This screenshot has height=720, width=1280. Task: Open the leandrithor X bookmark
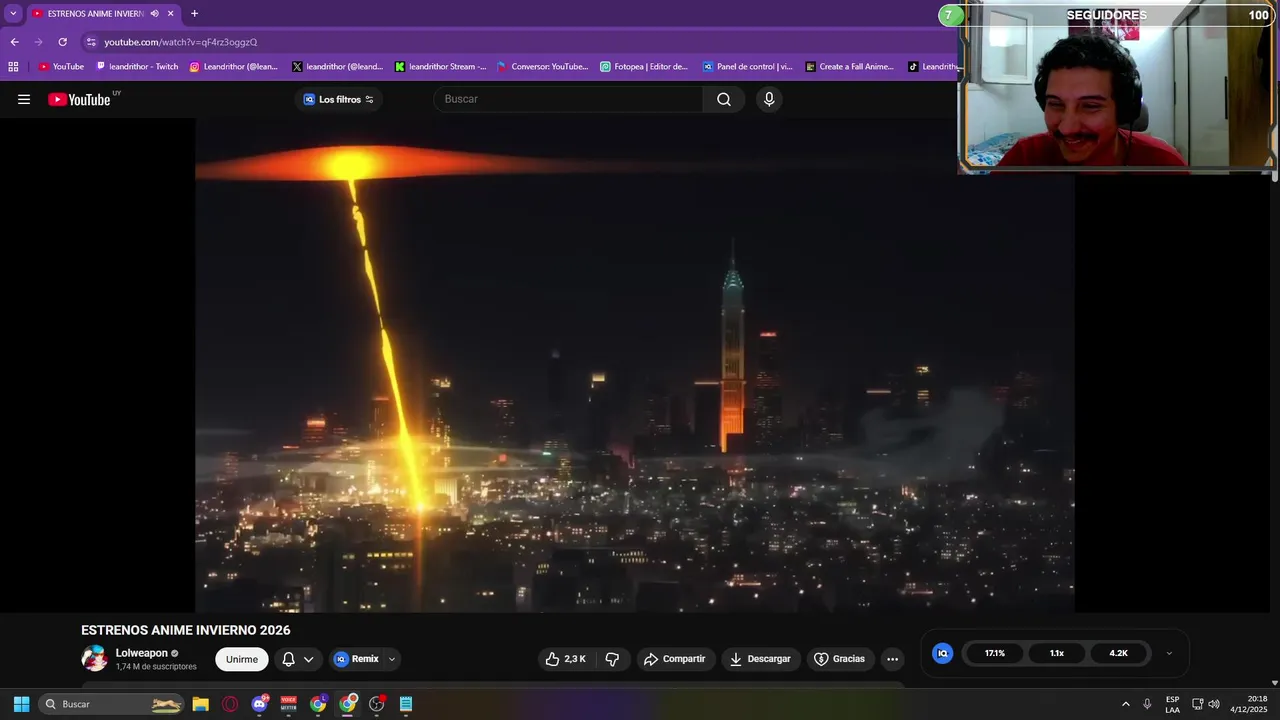click(x=337, y=67)
